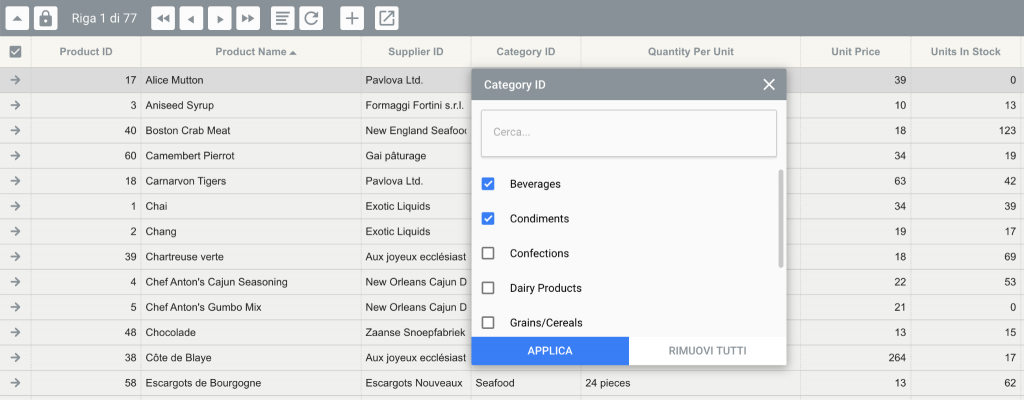Close the Category ID filter popup
1024x400 pixels.
point(769,84)
